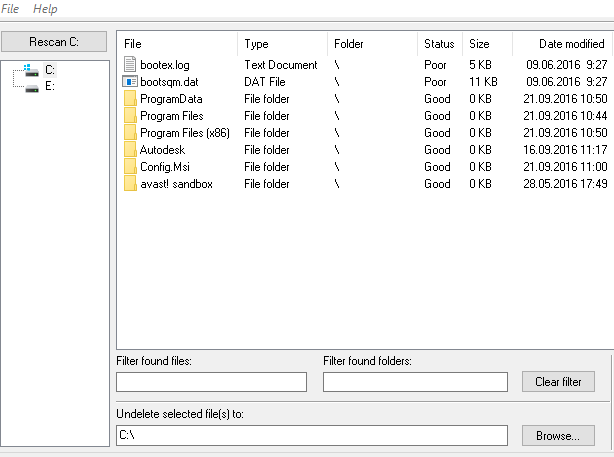Click the date 21.09.2016 10:44
The width and height of the screenshot is (614, 457).
565,116
